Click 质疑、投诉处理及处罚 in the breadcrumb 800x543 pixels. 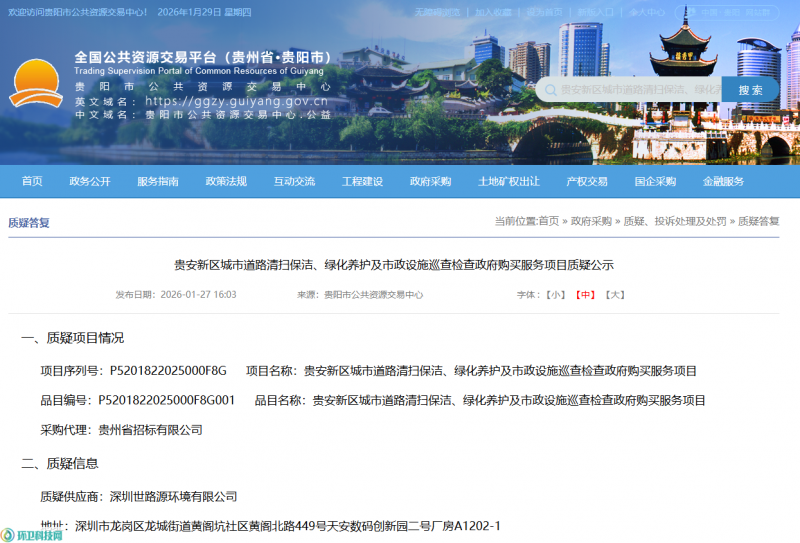[674, 222]
